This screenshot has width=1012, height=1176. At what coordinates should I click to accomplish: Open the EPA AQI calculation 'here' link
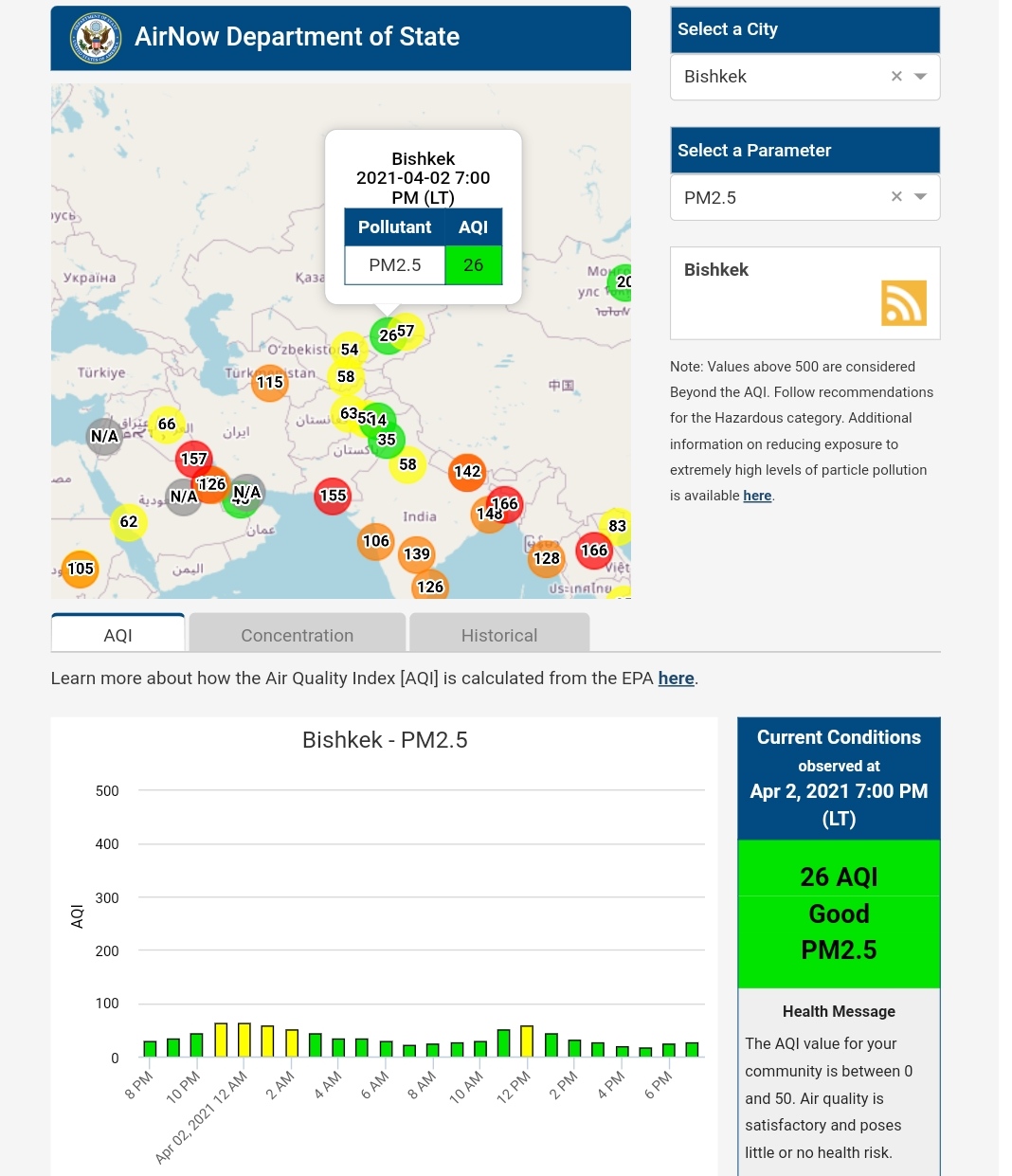676,678
